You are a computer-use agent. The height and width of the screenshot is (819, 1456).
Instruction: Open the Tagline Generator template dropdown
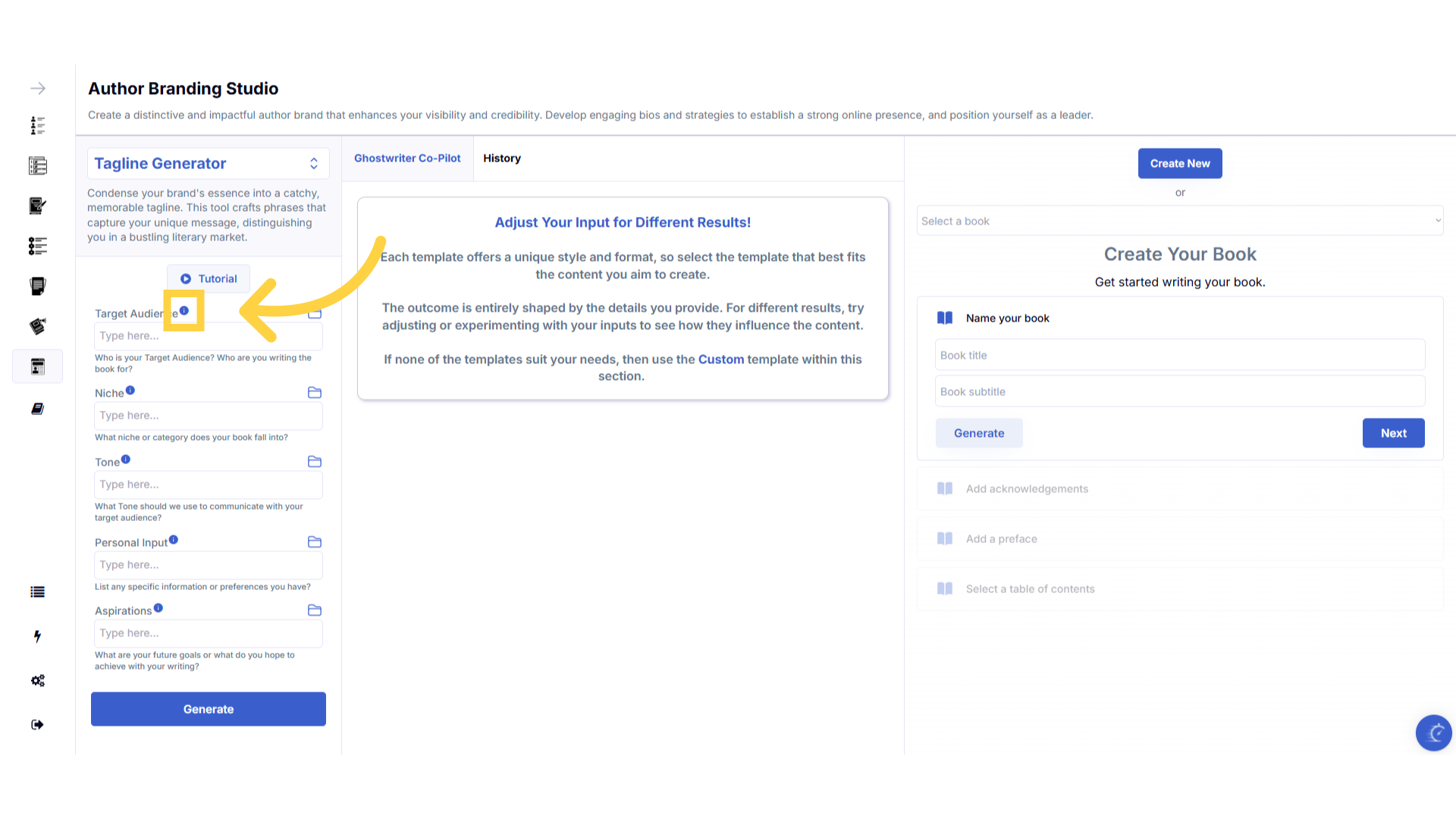208,164
